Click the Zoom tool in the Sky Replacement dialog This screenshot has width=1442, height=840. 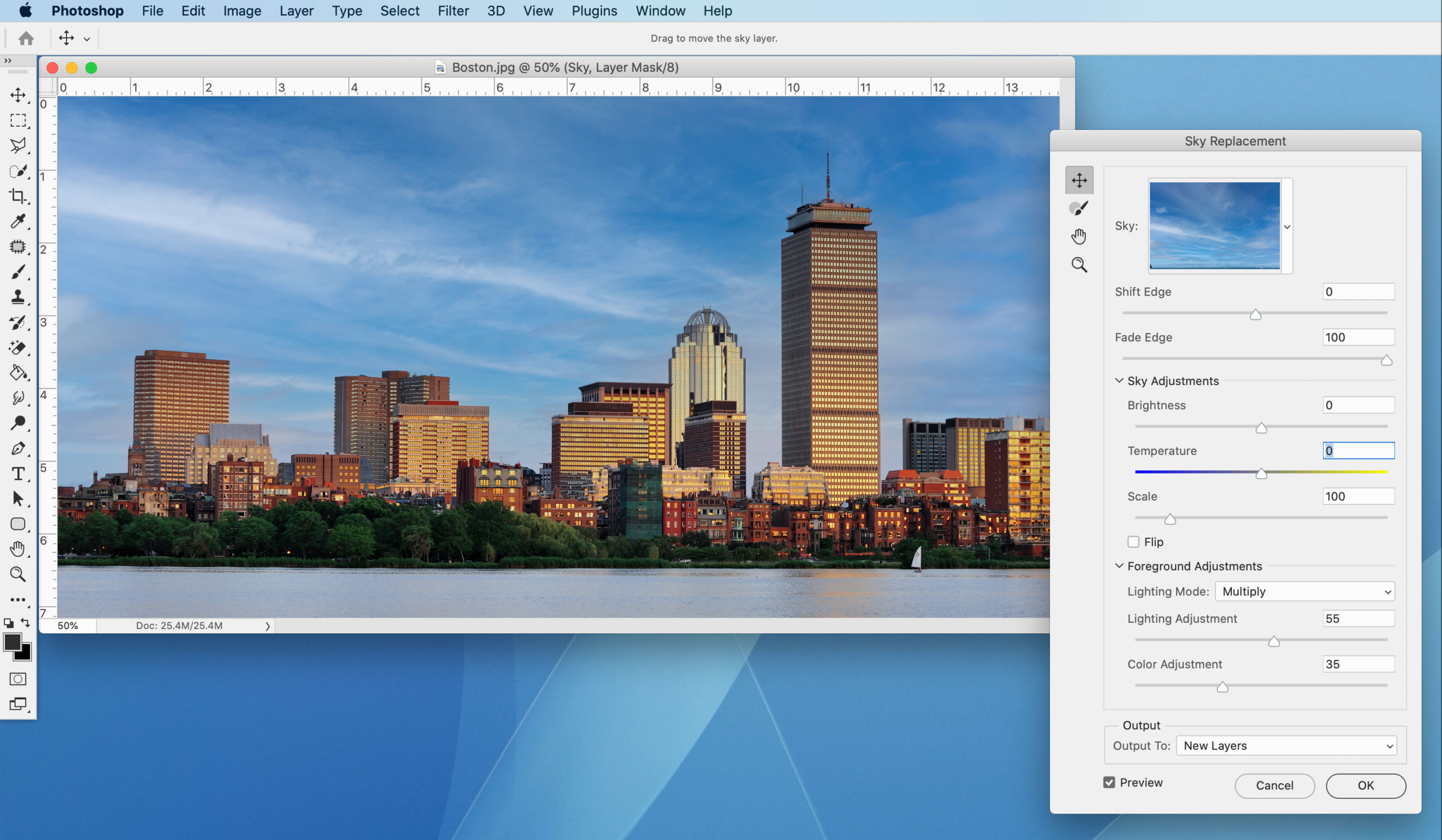(x=1079, y=264)
